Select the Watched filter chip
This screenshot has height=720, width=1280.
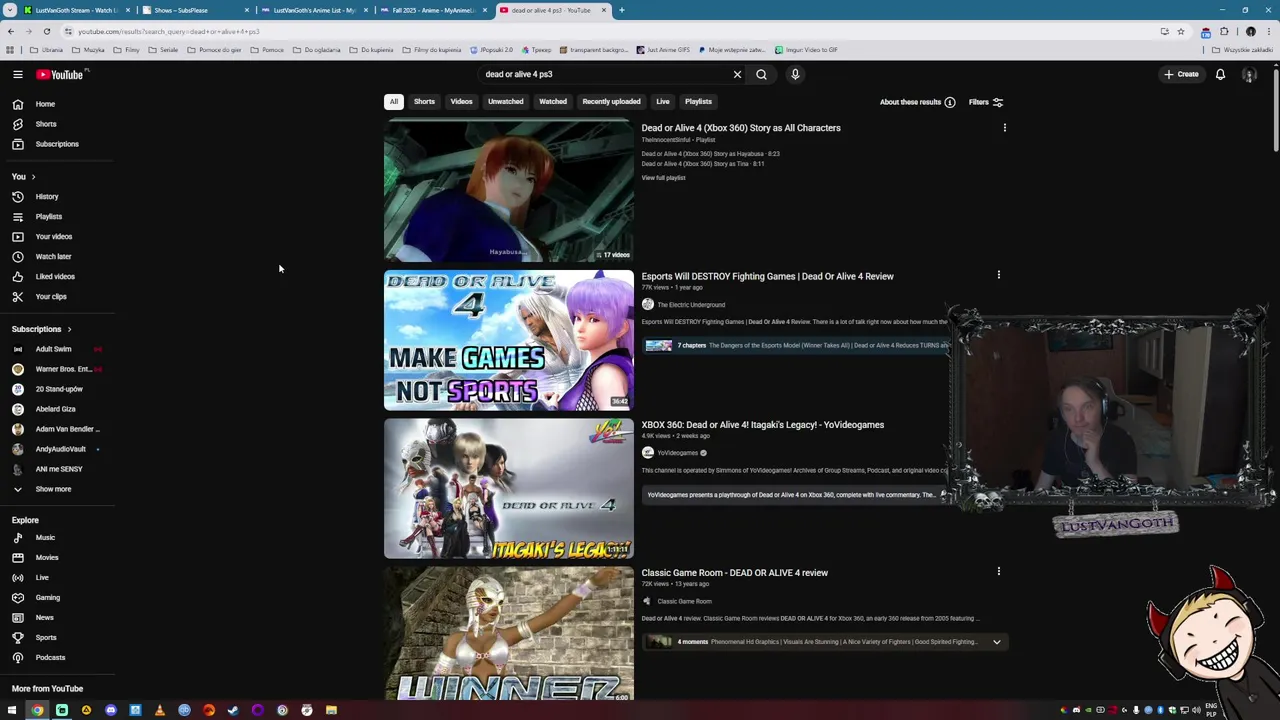click(553, 101)
